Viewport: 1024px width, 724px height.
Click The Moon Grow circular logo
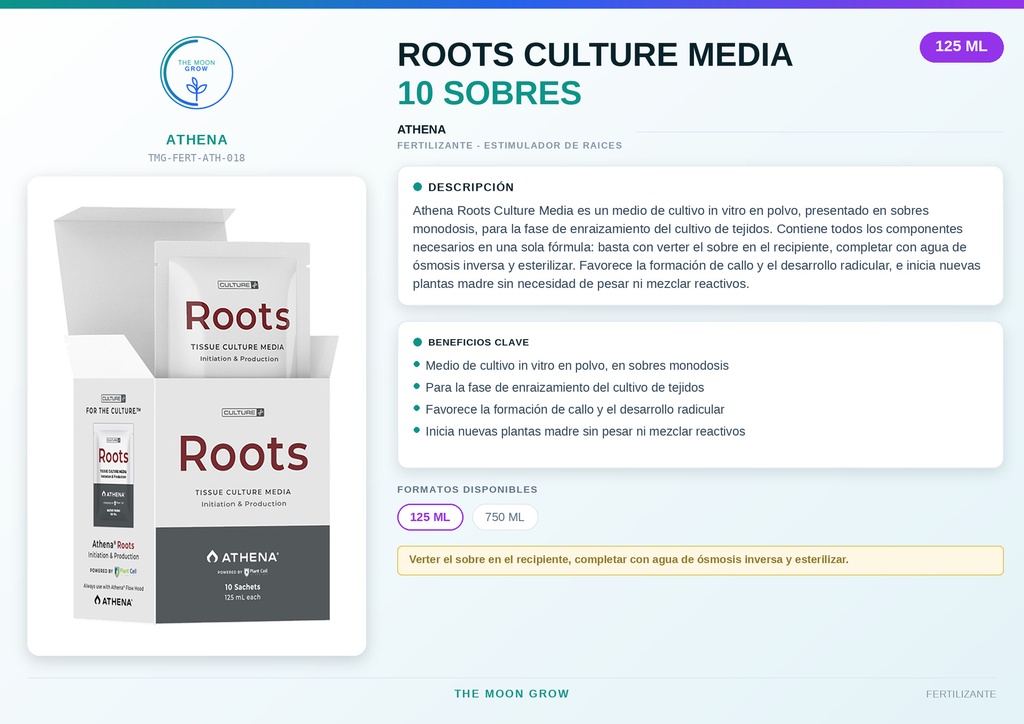197,72
